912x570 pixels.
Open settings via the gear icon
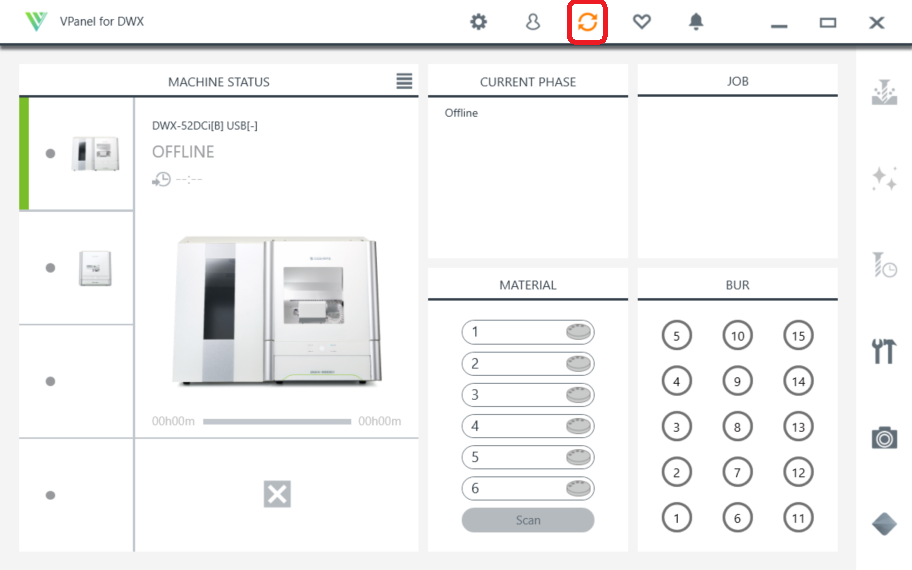click(x=478, y=22)
